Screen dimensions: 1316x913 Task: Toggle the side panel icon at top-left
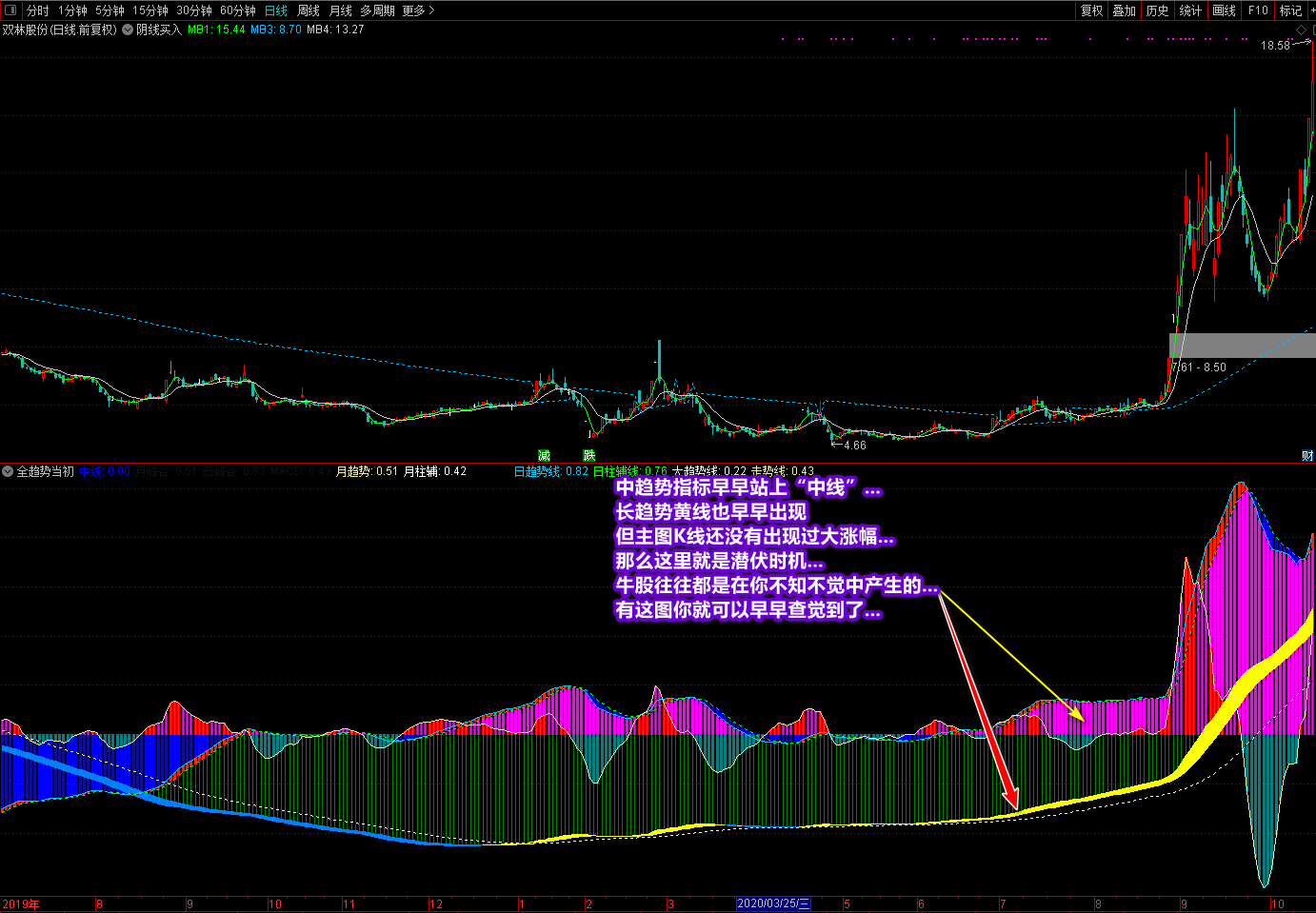coord(10,10)
